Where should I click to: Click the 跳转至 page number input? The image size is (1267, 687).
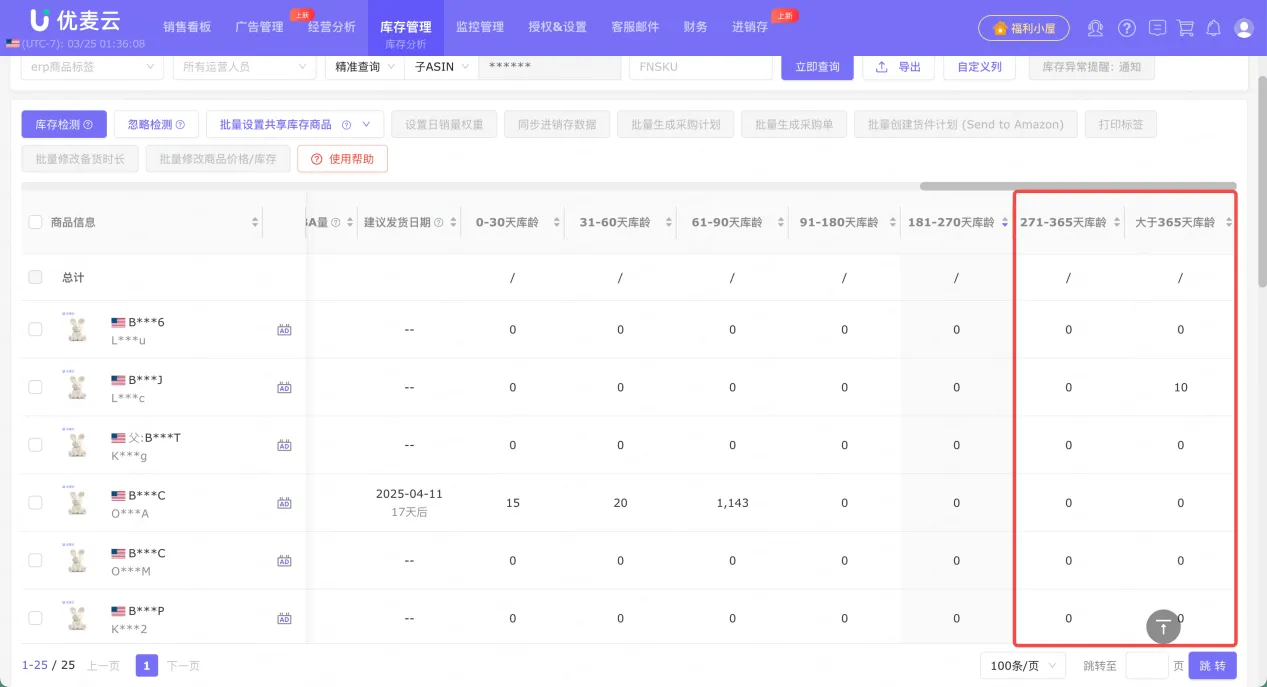pyautogui.click(x=1147, y=665)
